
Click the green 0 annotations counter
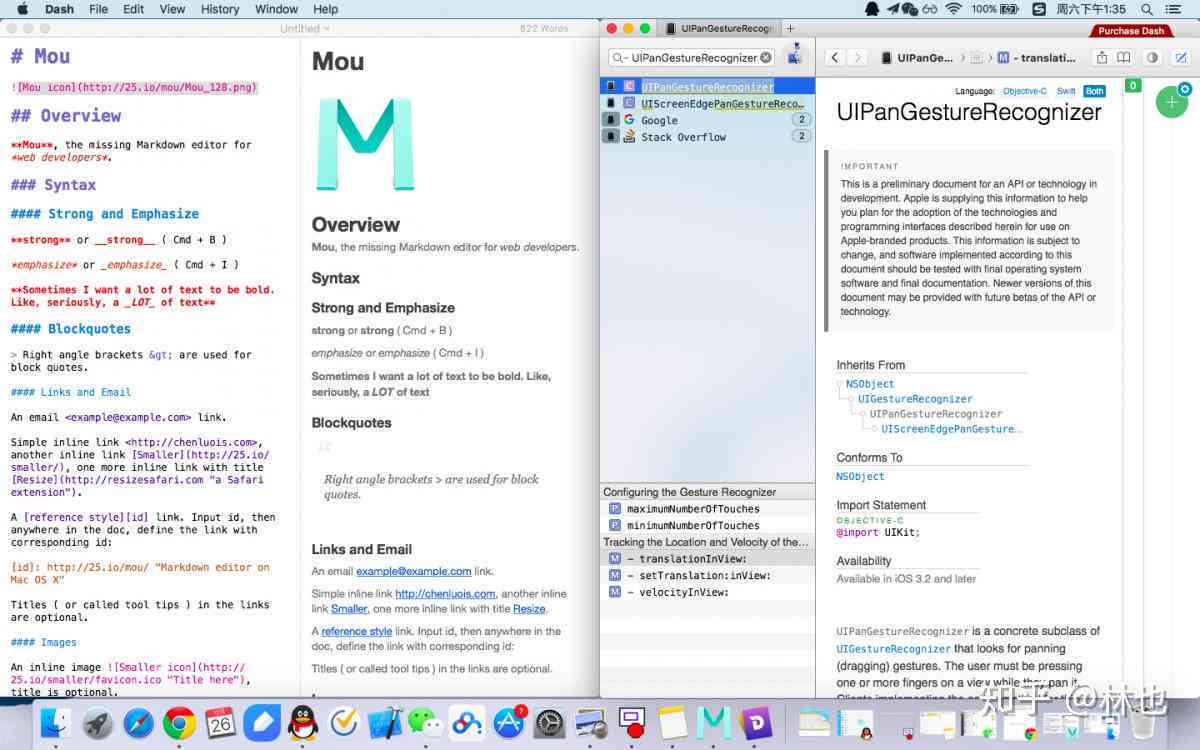pos(1133,86)
